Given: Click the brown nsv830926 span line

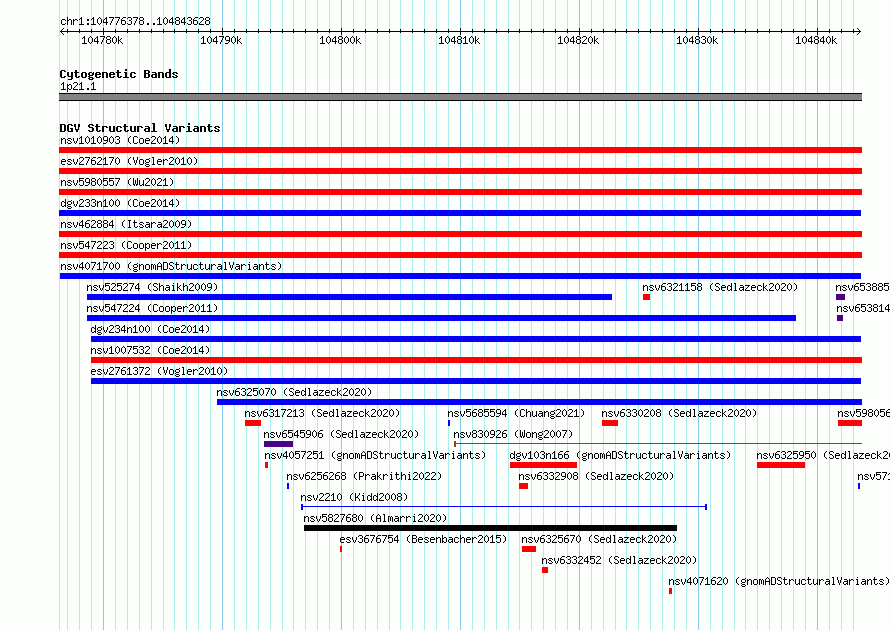Looking at the screenshot, I should pyautogui.click(x=658, y=444).
